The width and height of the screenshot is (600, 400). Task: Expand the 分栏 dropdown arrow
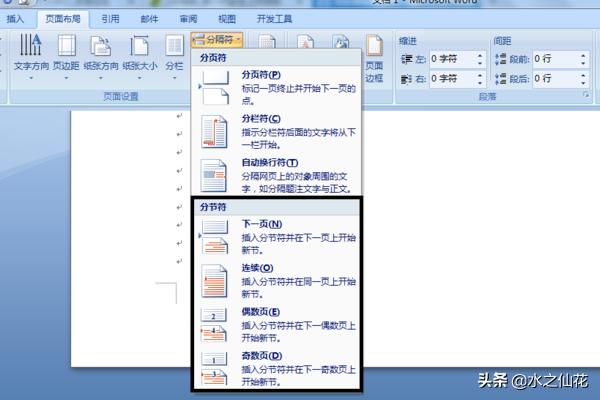[x=174, y=78]
